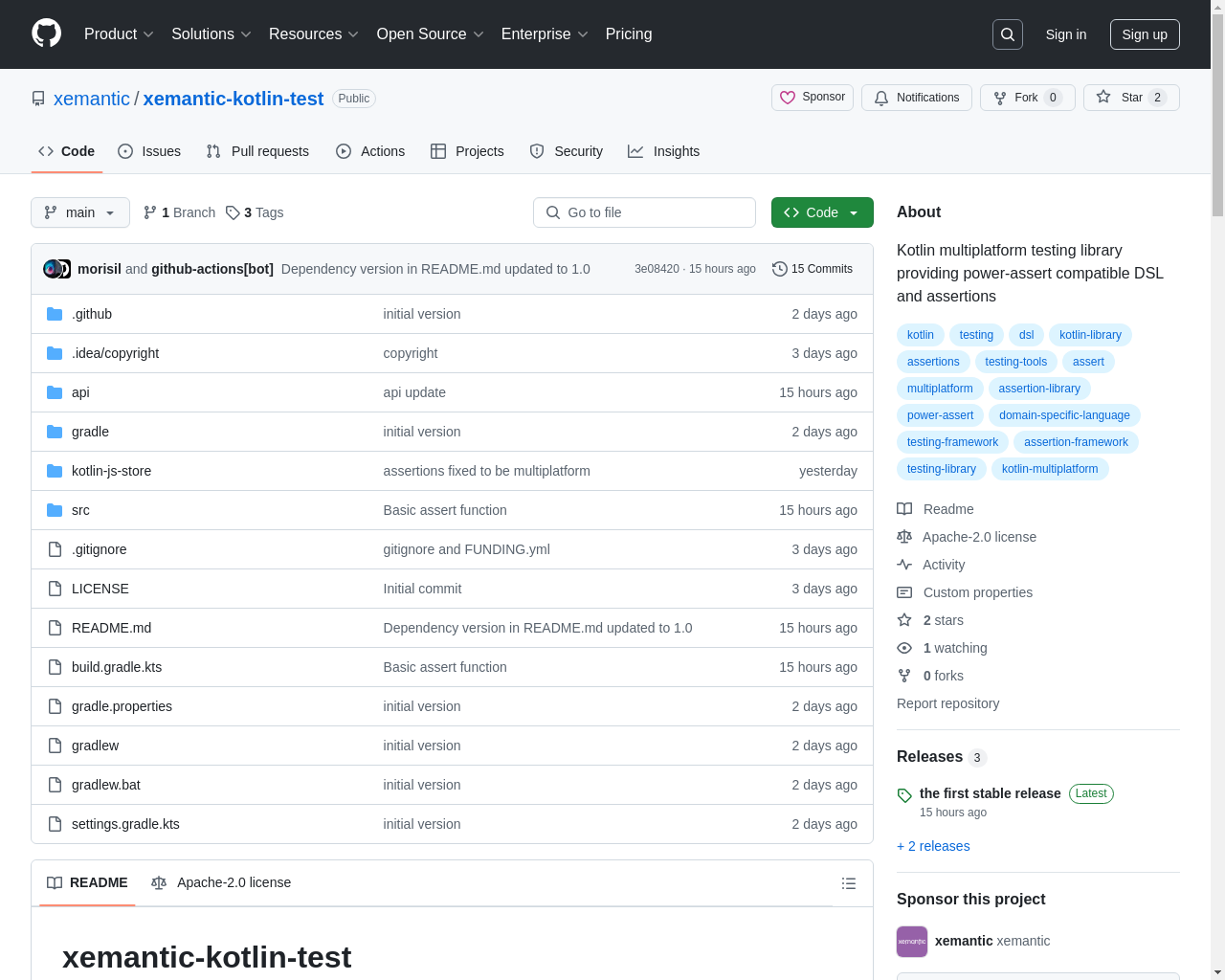Click the book icon next to Readme
Image resolution: width=1225 pixels, height=980 pixels.
904,509
